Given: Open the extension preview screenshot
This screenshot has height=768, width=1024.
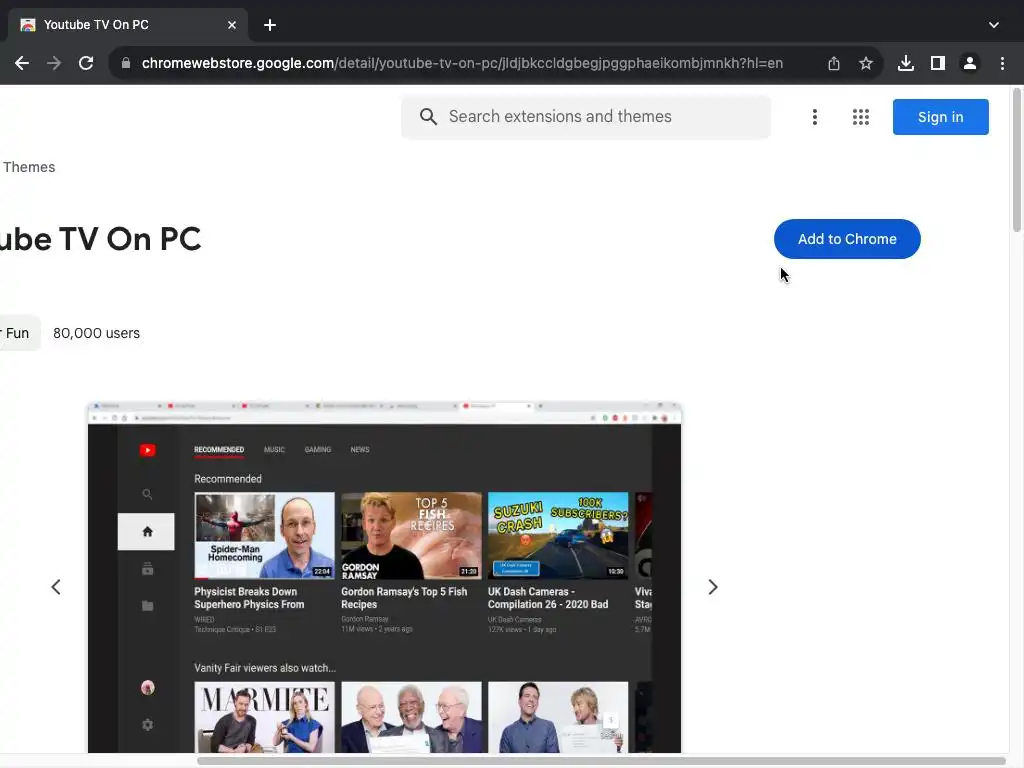Looking at the screenshot, I should (x=385, y=577).
